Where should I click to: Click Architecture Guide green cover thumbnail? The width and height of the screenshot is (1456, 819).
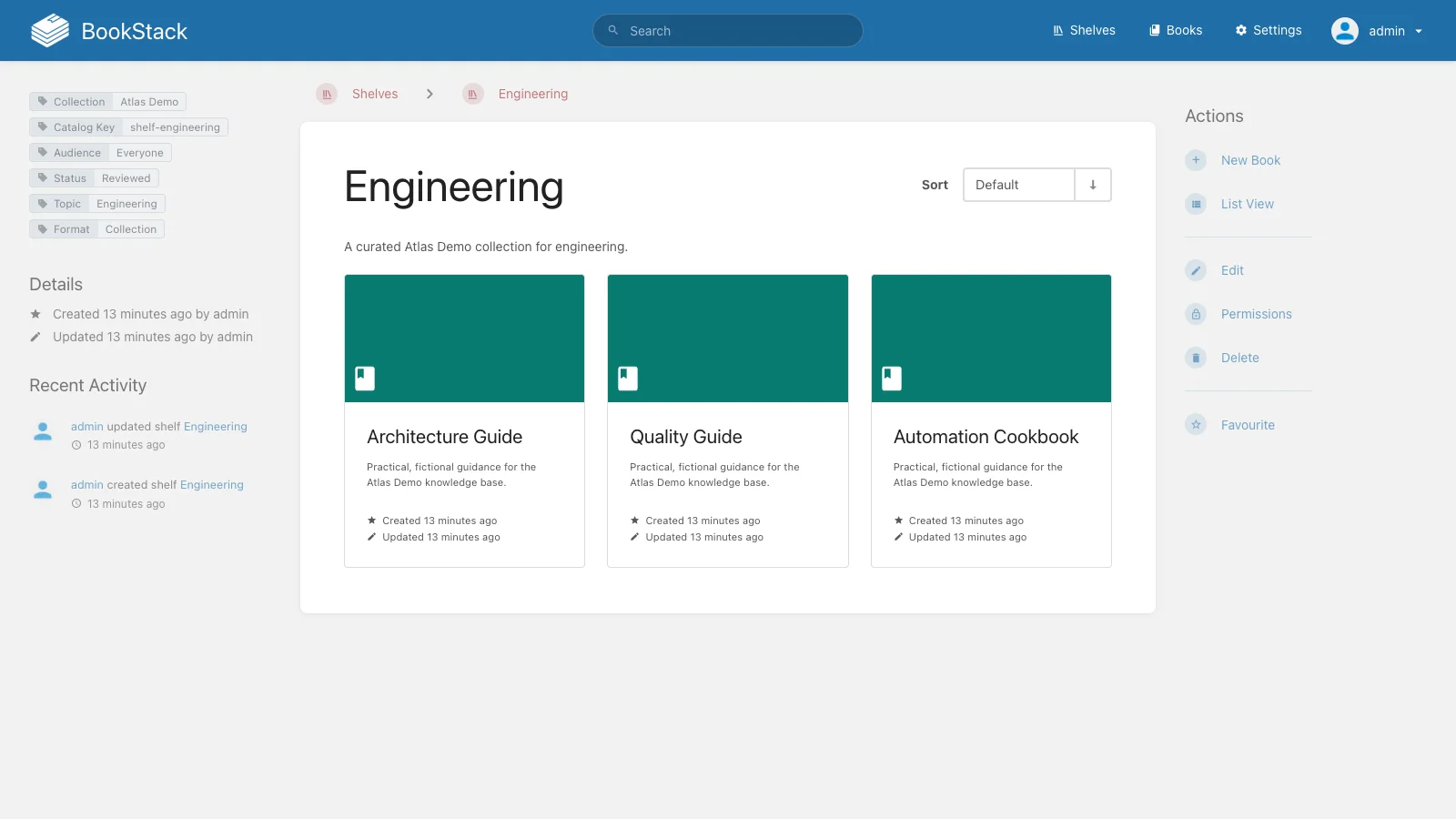(x=465, y=339)
